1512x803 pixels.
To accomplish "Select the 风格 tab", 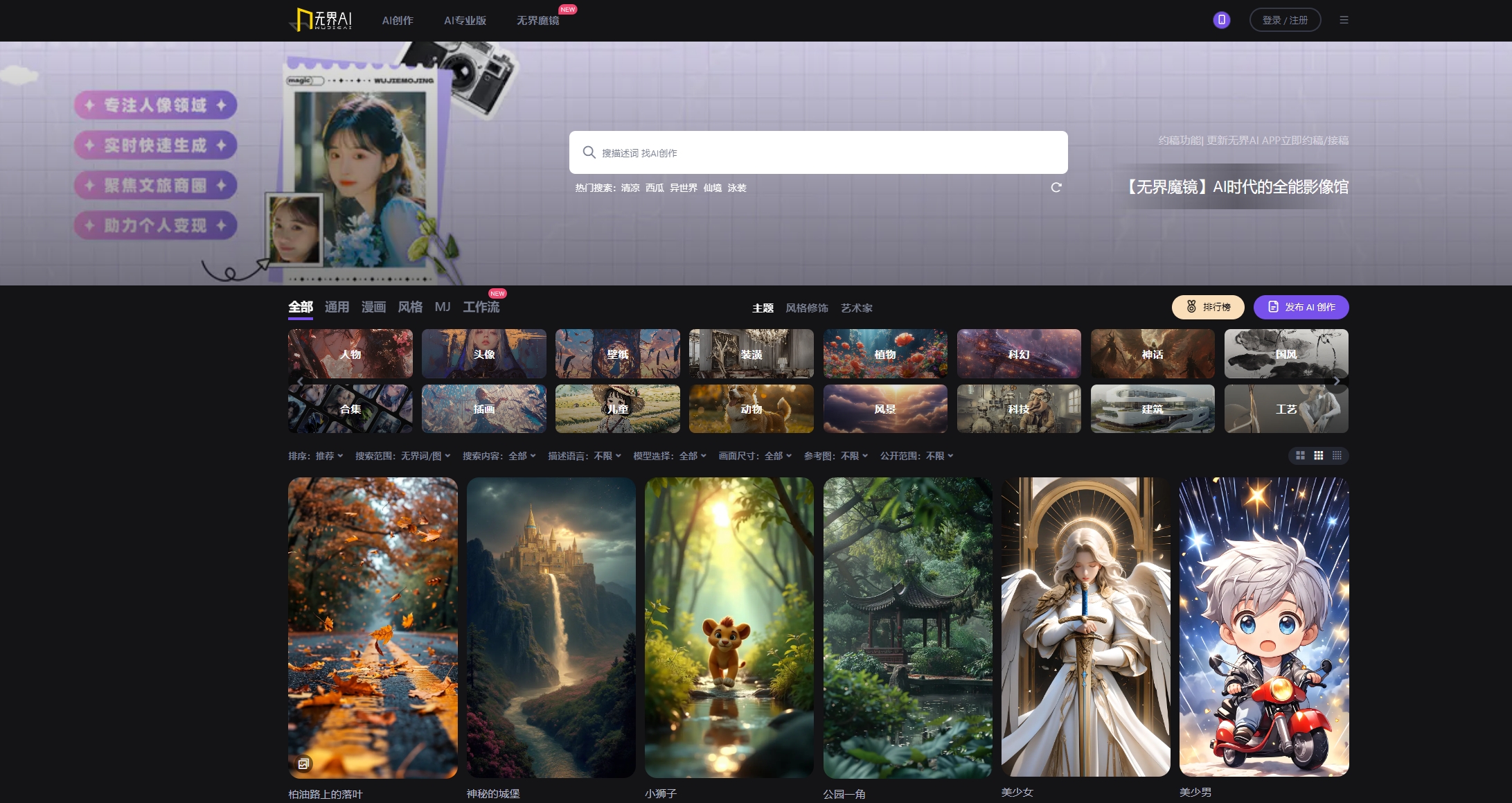I will pyautogui.click(x=410, y=307).
